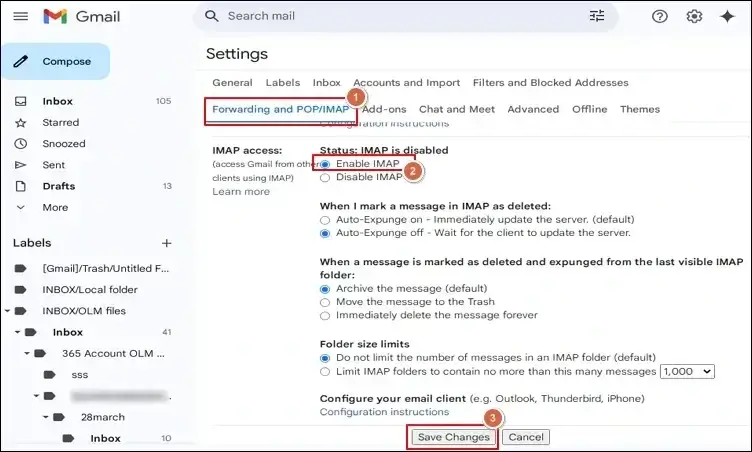Image resolution: width=752 pixels, height=452 pixels.
Task: Open the Chat and Meet tab
Action: 457,109
